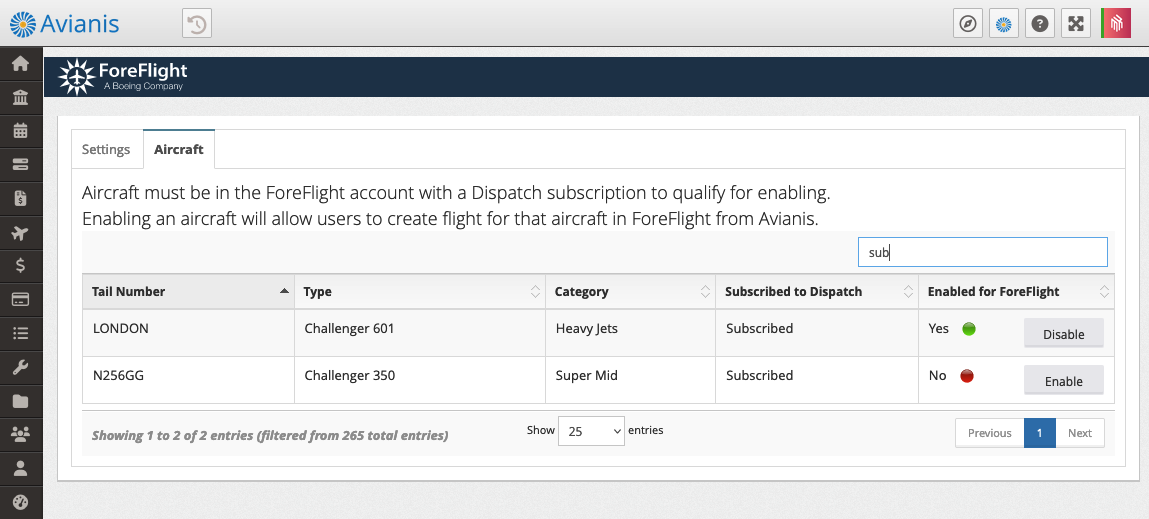This screenshot has height=519, width=1149.
Task: Switch to the Settings tab
Action: (x=106, y=150)
